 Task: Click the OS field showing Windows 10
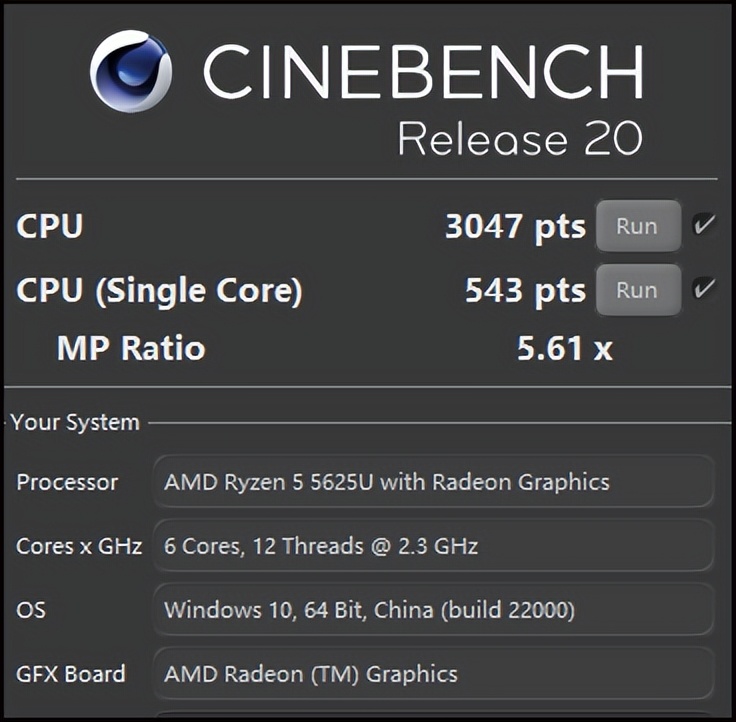(433, 609)
